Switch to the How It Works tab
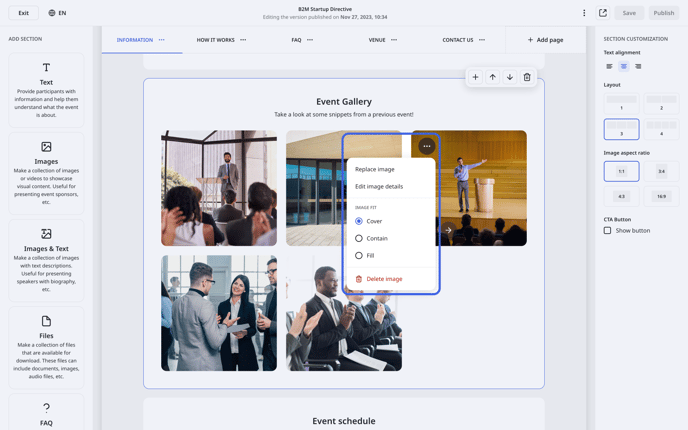688x430 pixels. [215, 40]
